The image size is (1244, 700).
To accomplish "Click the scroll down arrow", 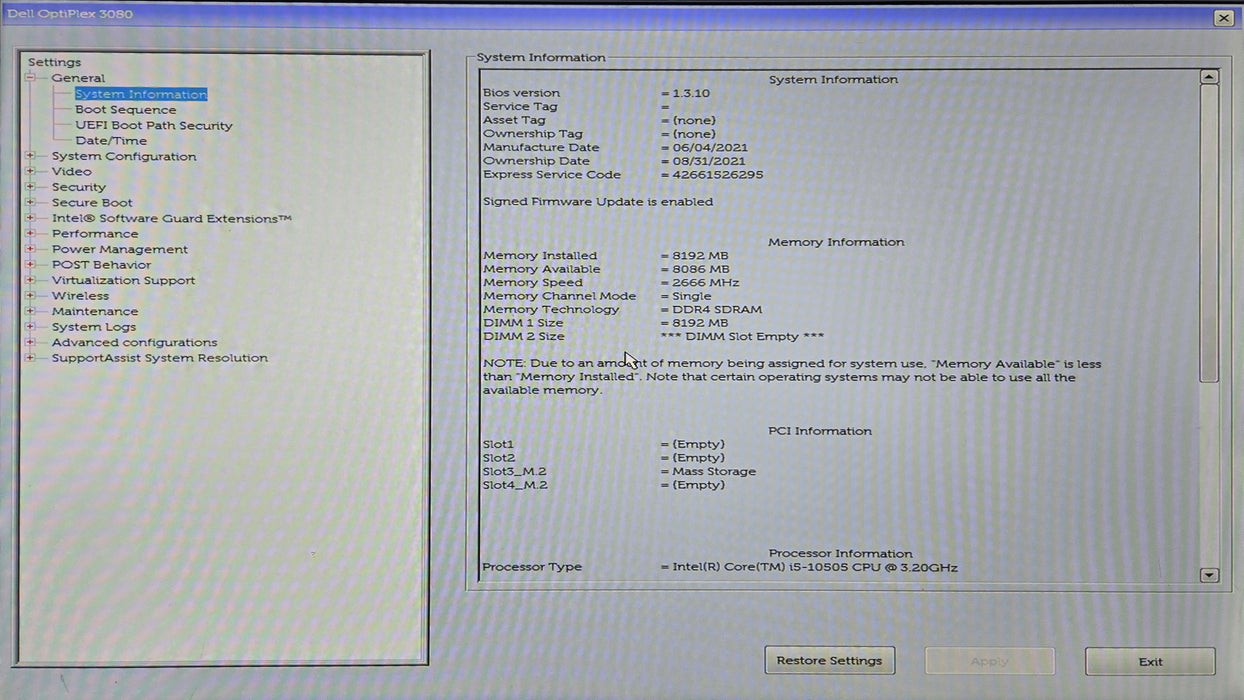I will coord(1209,575).
